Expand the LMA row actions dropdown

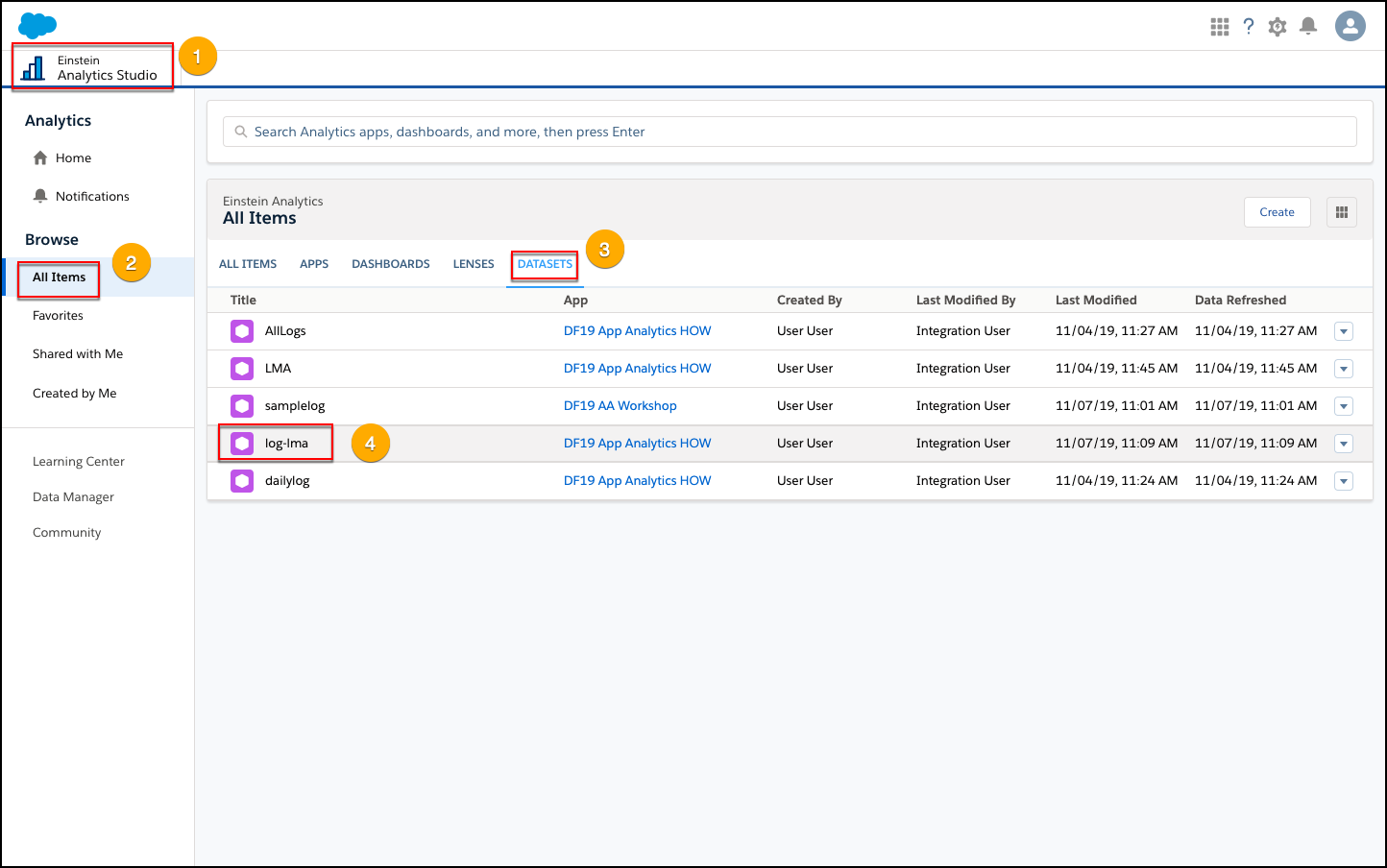(x=1344, y=369)
